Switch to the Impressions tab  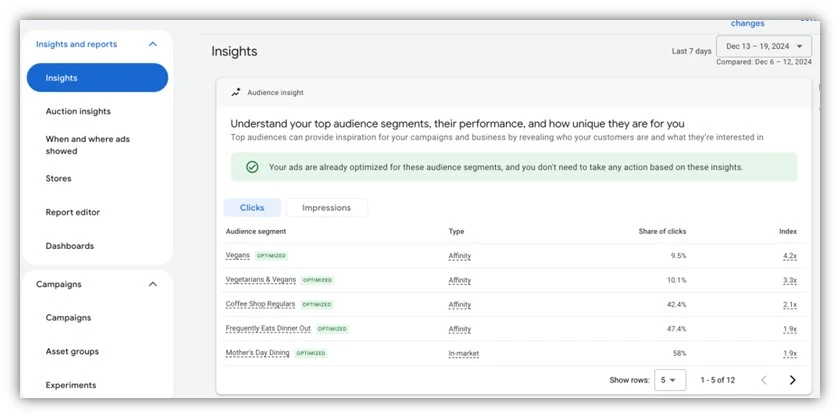pyautogui.click(x=326, y=208)
